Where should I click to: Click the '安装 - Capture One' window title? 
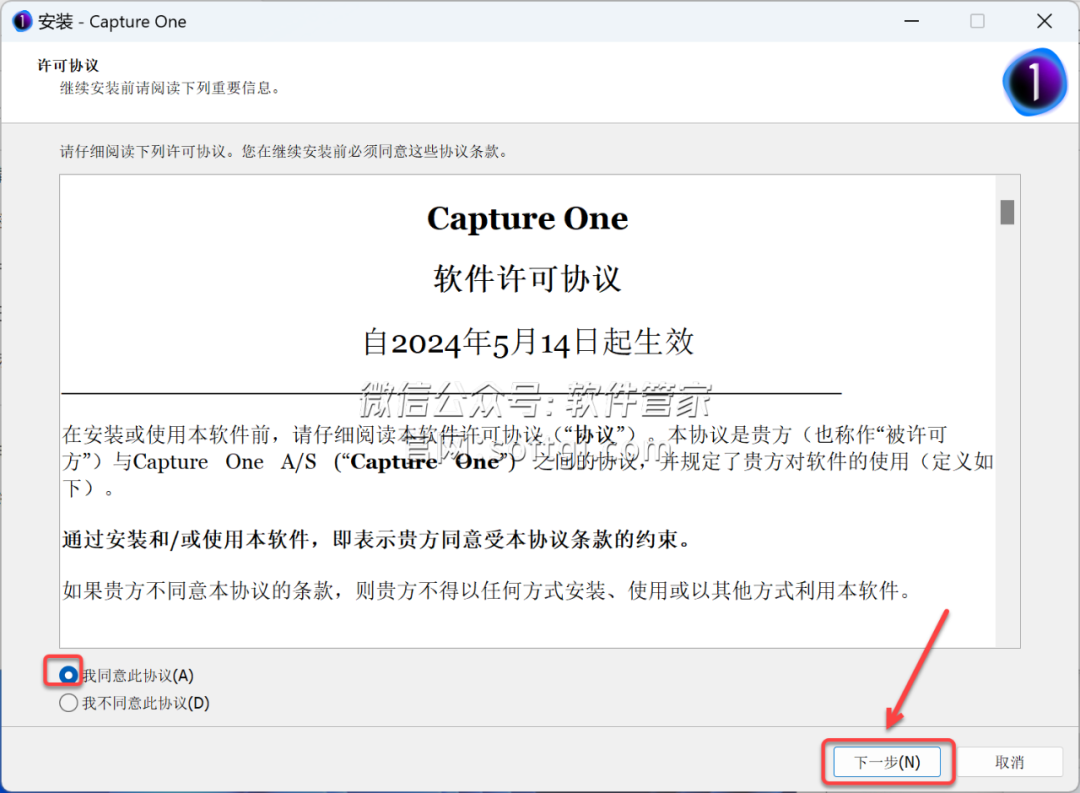[x=112, y=22]
